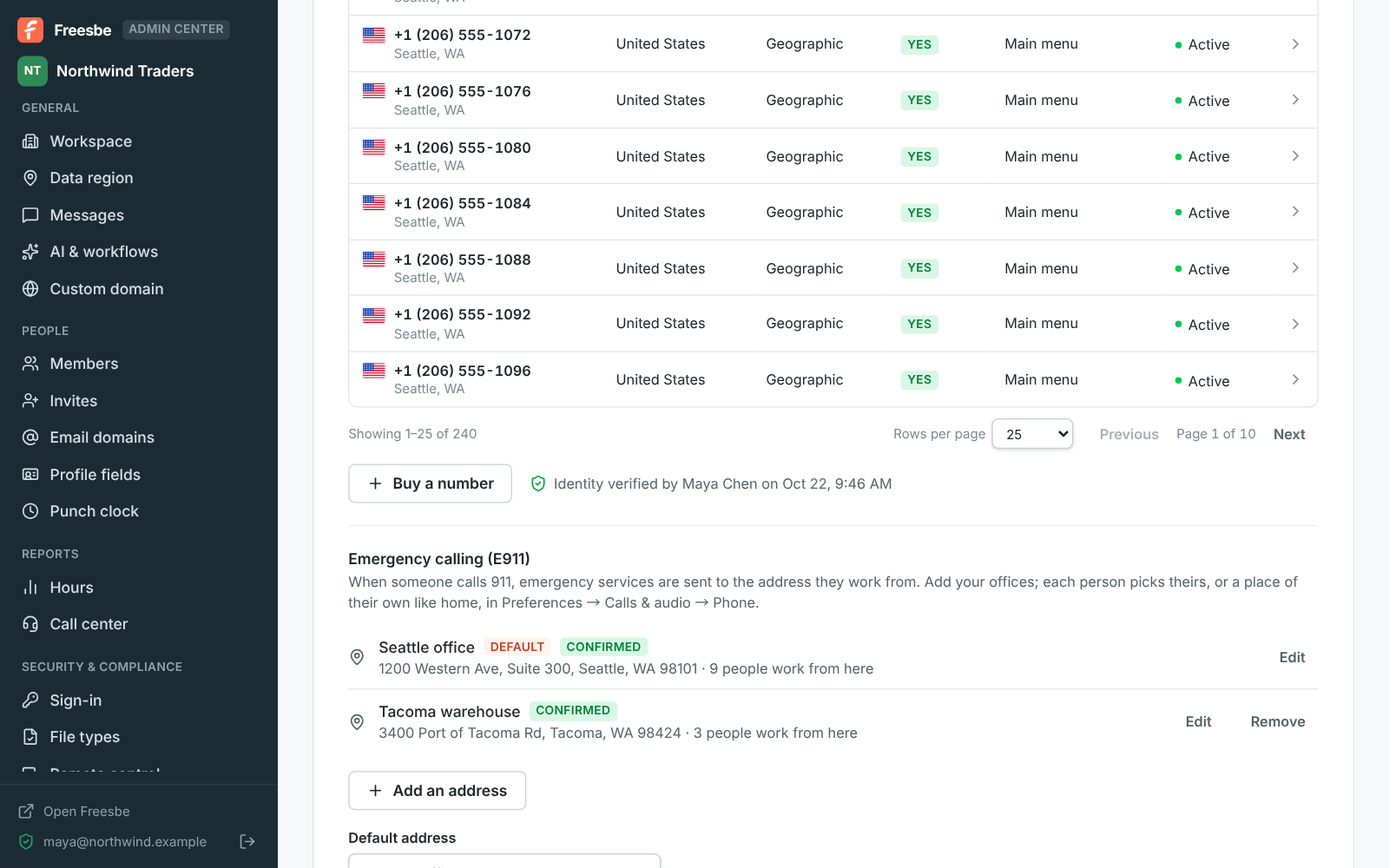1389x868 pixels.
Task: Expand row chevron for 555-1076
Action: click(x=1295, y=100)
